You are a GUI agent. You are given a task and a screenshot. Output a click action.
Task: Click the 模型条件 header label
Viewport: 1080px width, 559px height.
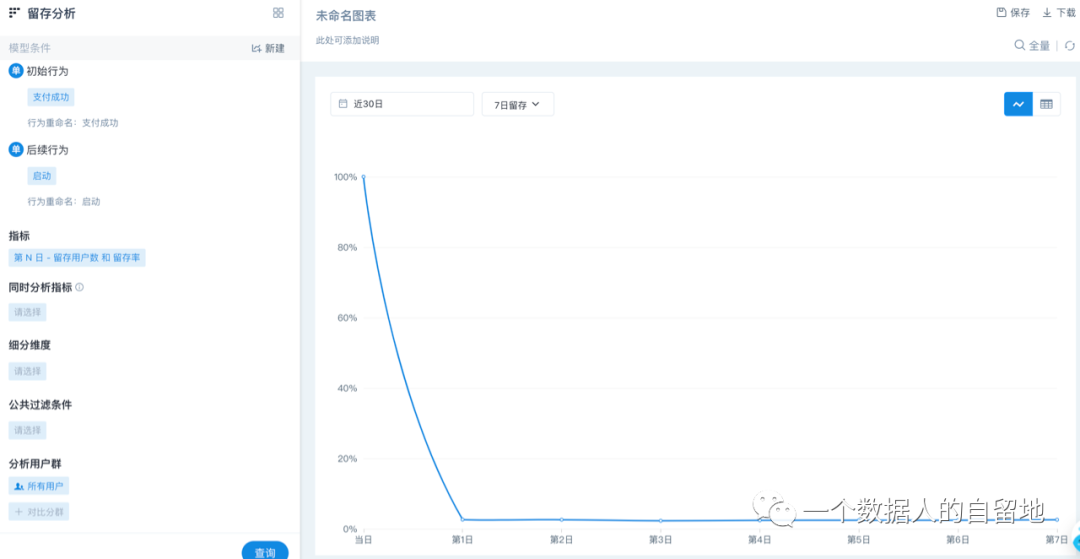[30, 48]
